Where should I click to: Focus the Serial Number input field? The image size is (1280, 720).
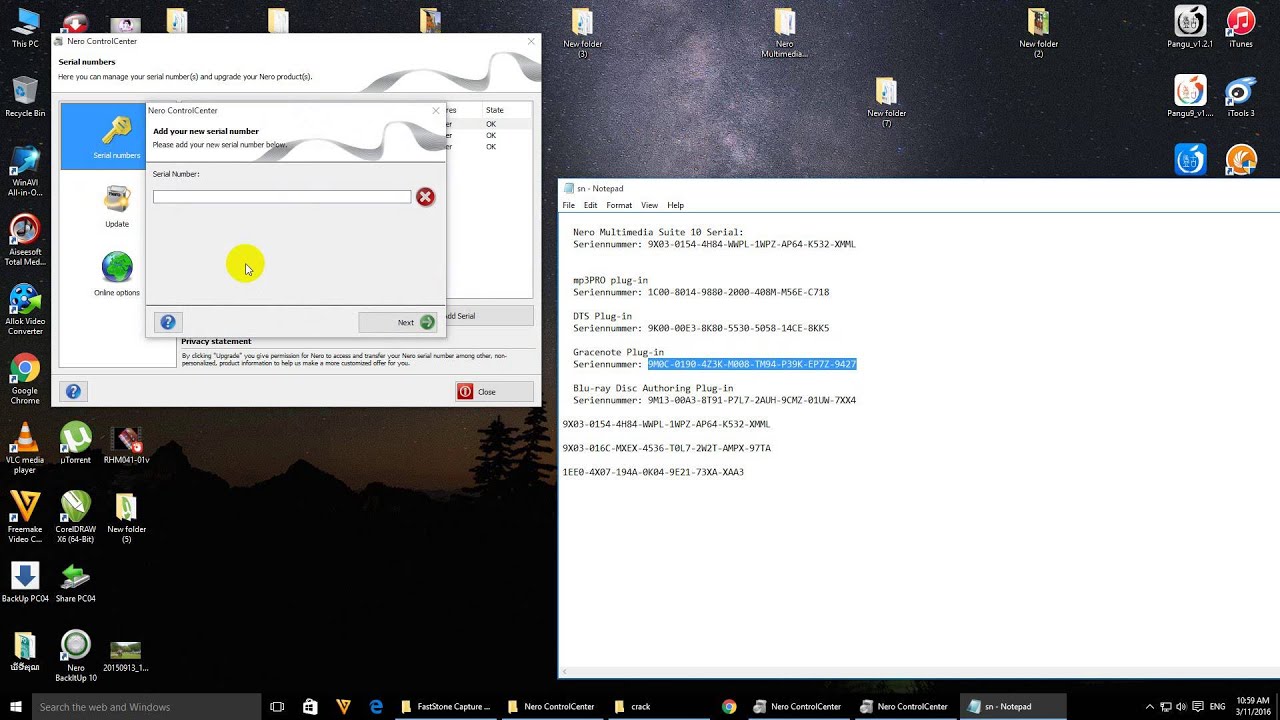point(281,197)
